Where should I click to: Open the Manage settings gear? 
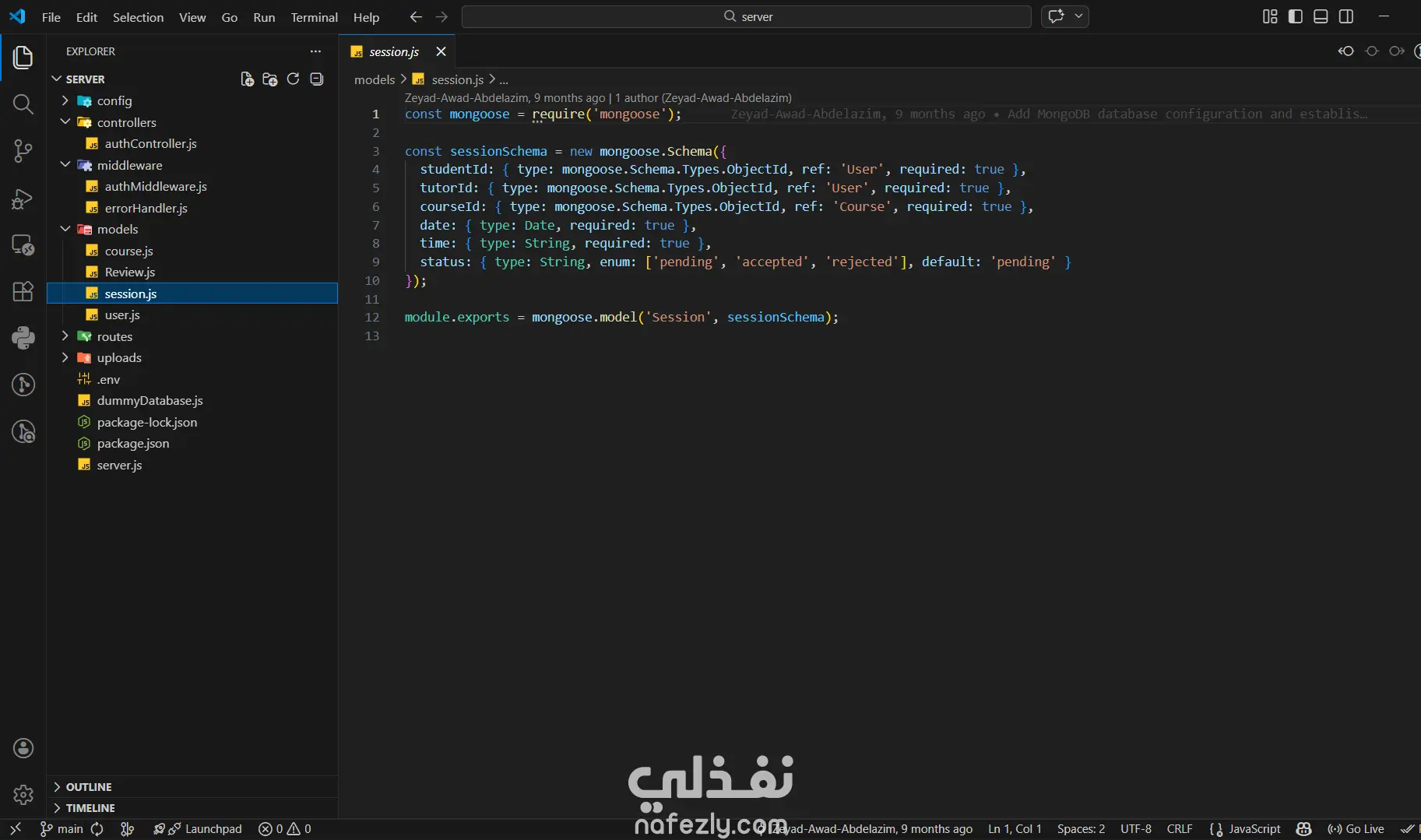click(x=23, y=794)
